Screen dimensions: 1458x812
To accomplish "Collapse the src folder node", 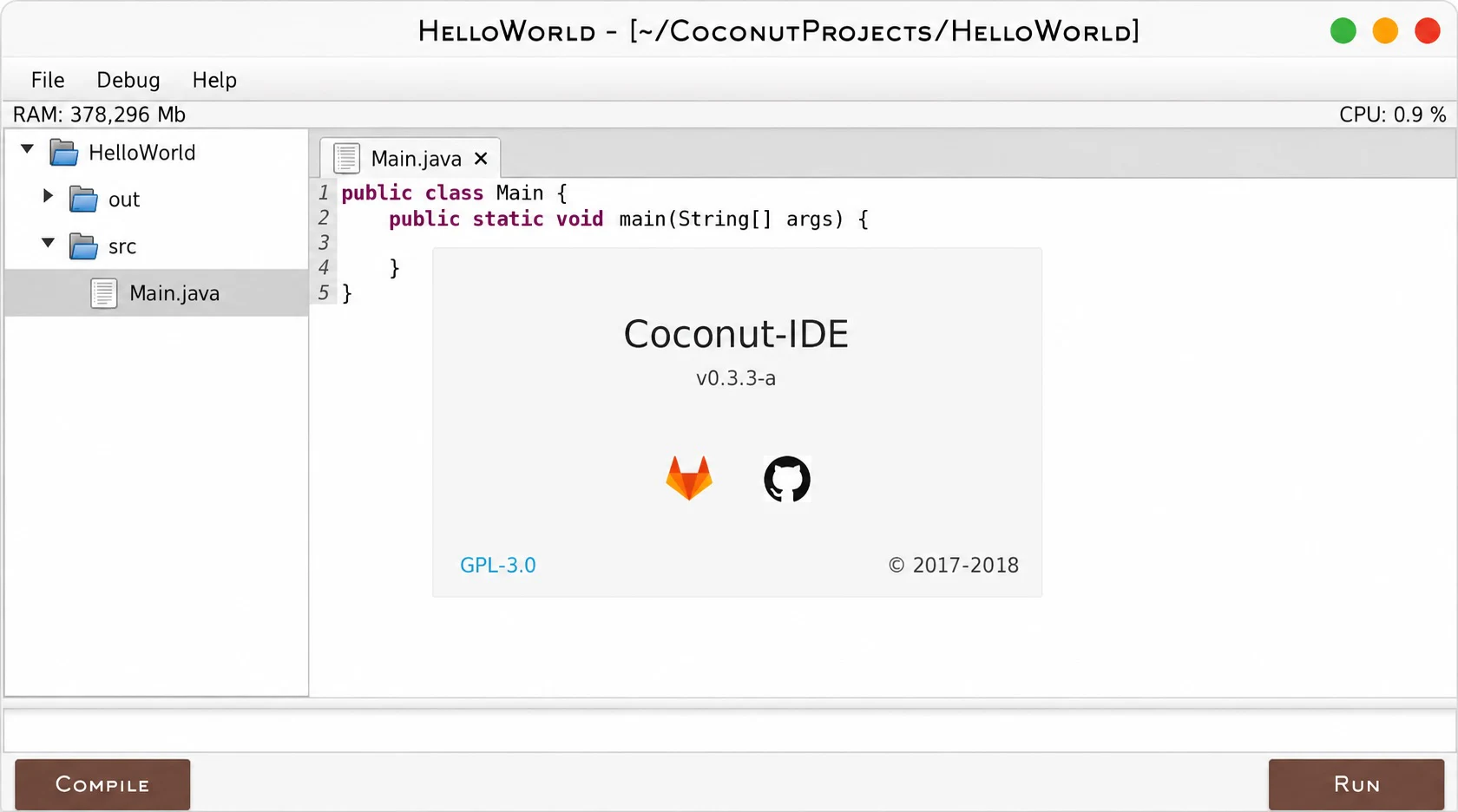I will pos(49,243).
